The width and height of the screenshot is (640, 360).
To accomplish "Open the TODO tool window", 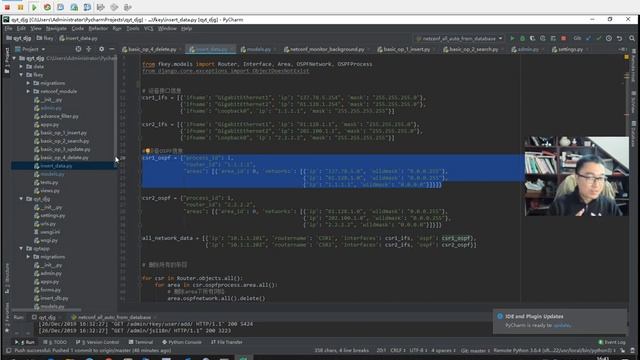I will (x=55, y=342).
